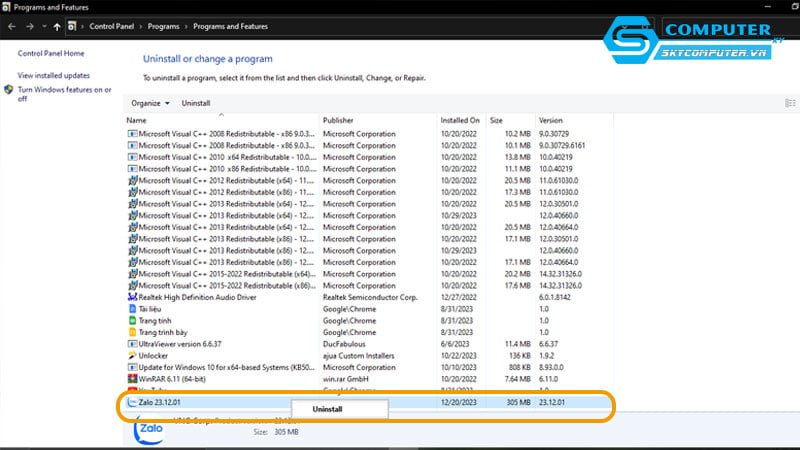Click Uninstall in the toolbar
Image resolution: width=800 pixels, height=450 pixels.
coord(196,103)
